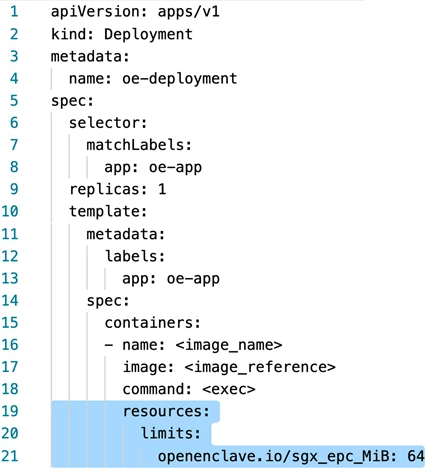Place cursor on the word Deployment
Screen dimensions: 435x472
[148, 34]
